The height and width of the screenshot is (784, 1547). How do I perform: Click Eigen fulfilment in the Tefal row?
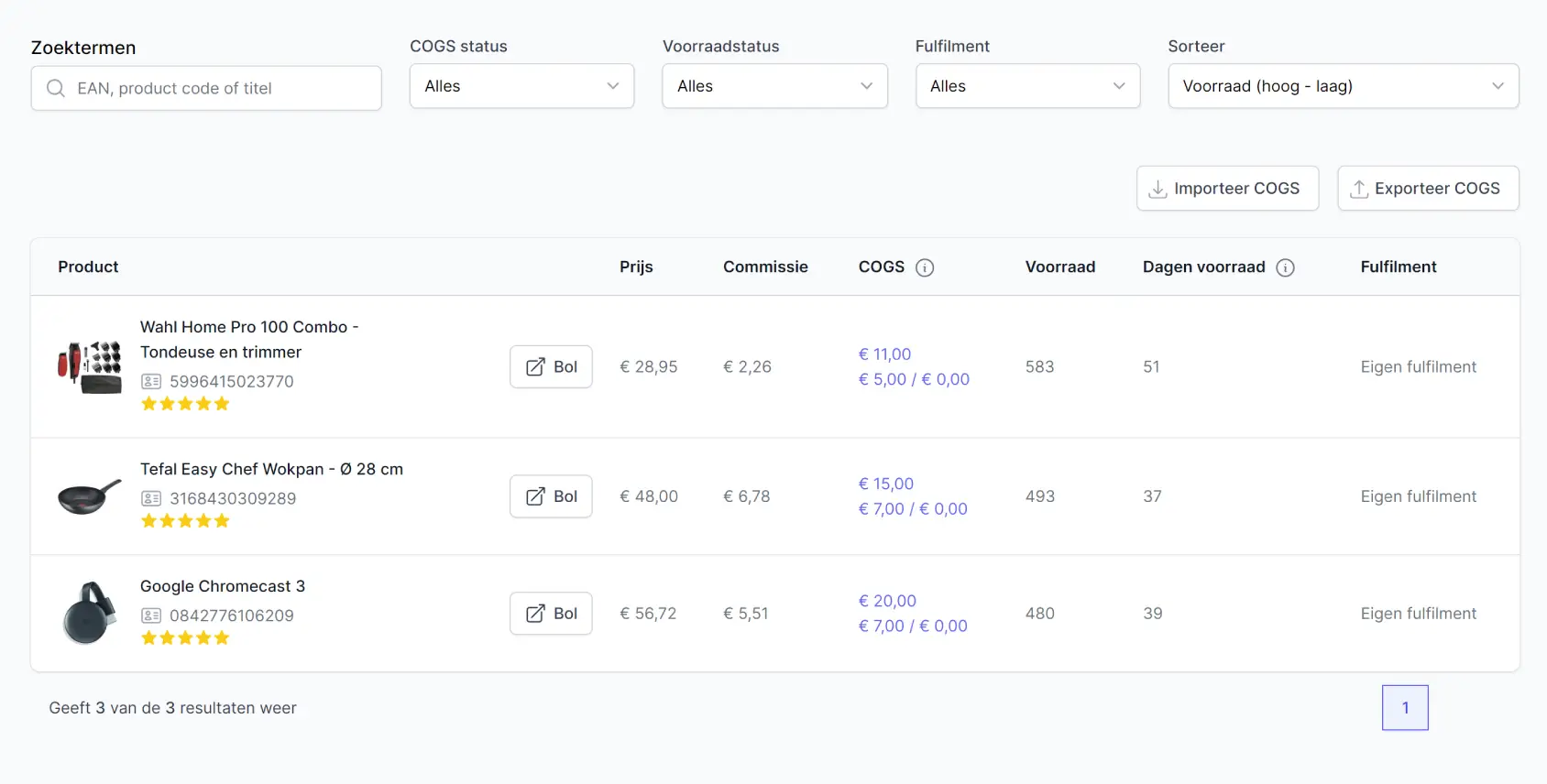point(1419,496)
